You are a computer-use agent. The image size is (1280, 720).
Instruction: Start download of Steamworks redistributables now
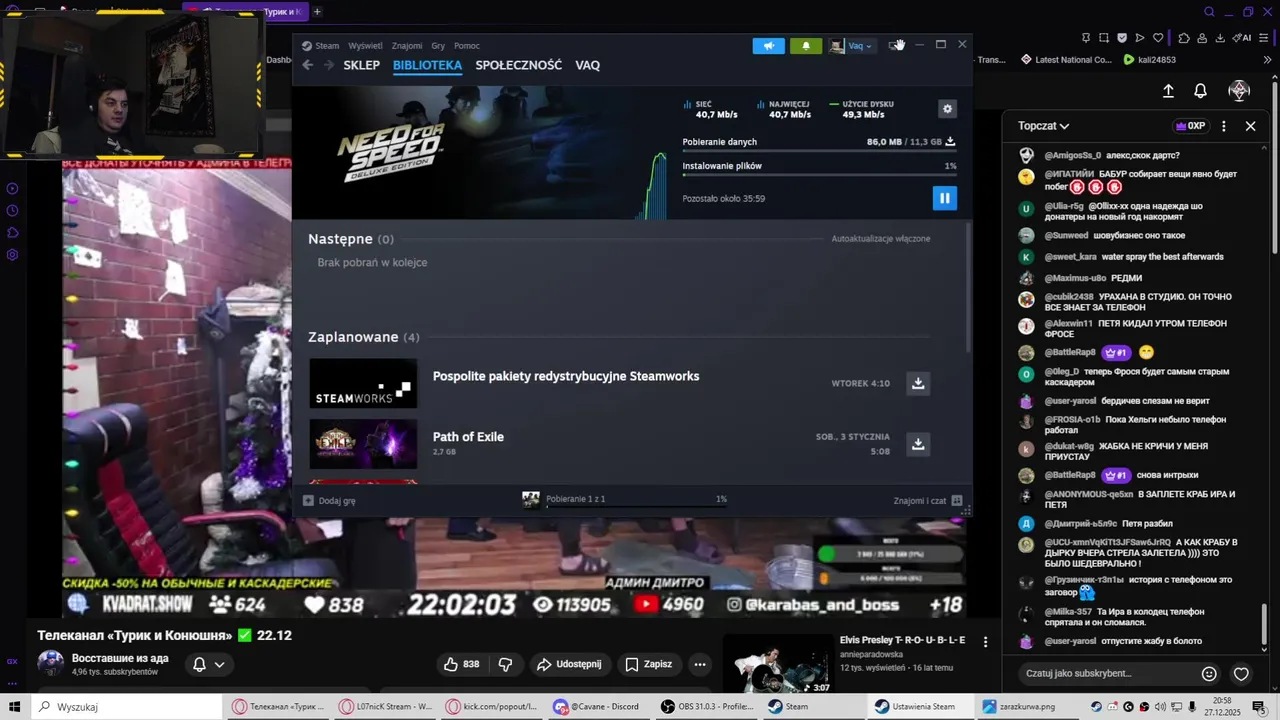[918, 383]
